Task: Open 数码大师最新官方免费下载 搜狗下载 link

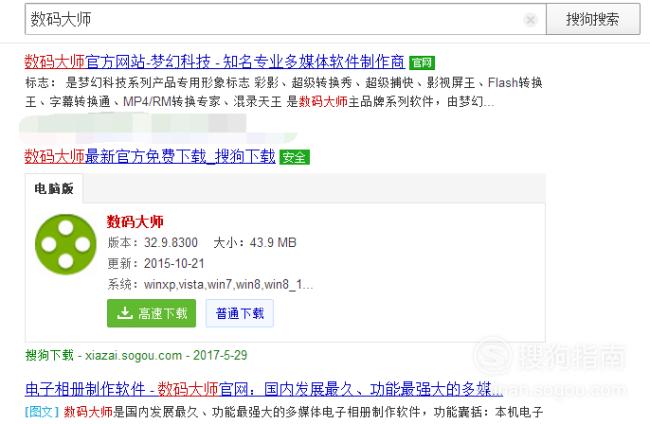Action: tap(150, 156)
